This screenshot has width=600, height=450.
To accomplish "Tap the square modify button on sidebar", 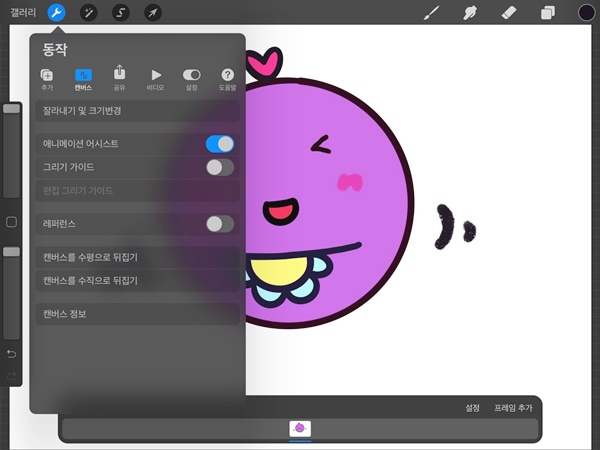I will click(x=11, y=222).
